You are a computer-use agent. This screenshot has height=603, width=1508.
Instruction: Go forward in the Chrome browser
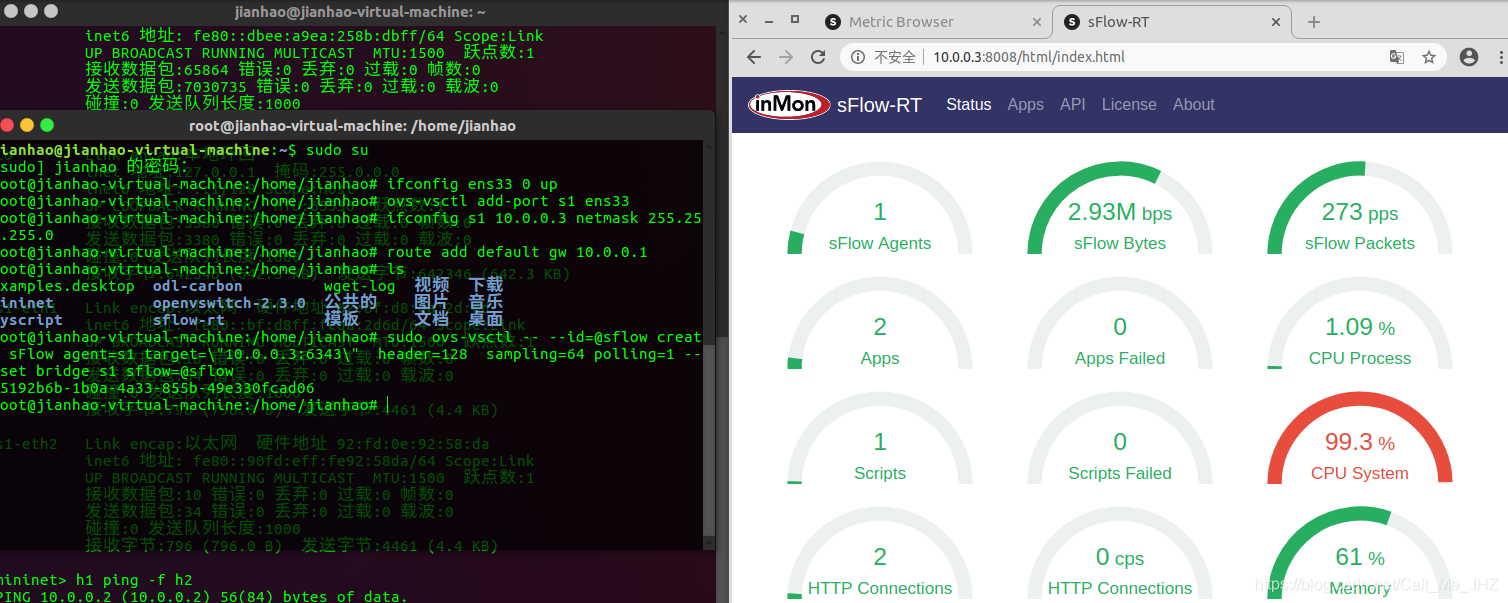click(x=786, y=57)
